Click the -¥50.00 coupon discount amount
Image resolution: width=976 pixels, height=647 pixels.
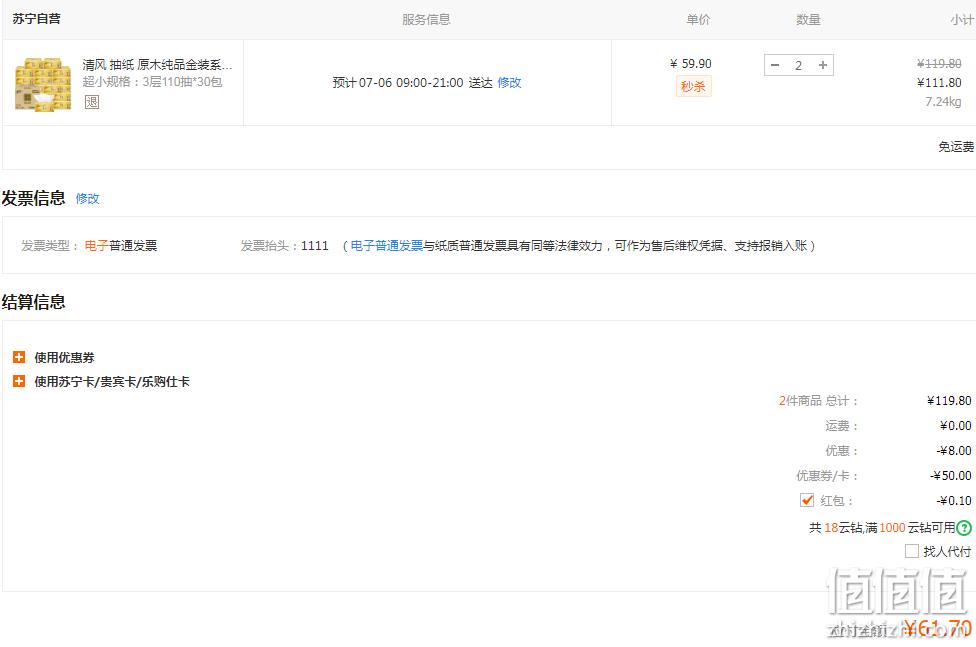(x=950, y=476)
